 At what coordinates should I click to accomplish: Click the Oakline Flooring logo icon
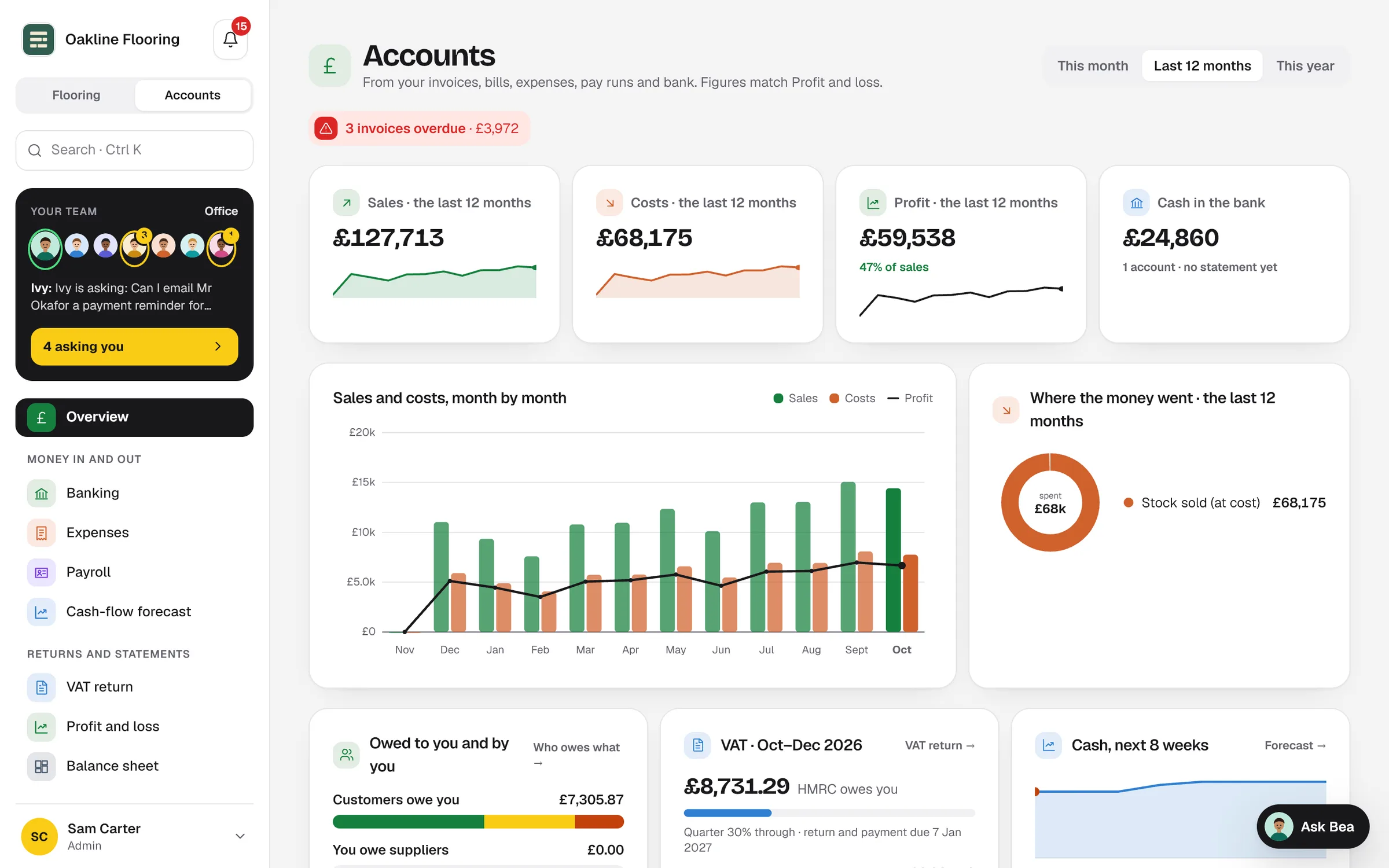(38, 39)
